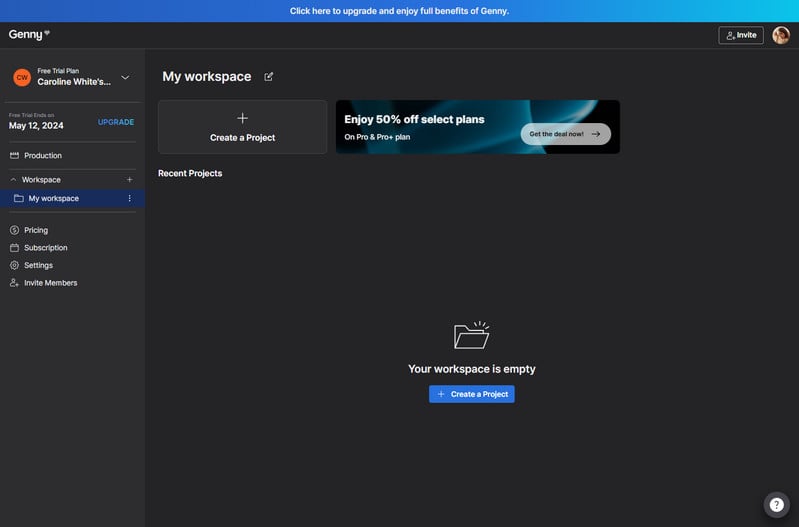The image size is (799, 527).
Task: Click the Production clapperboard icon
Action: tap(14, 155)
